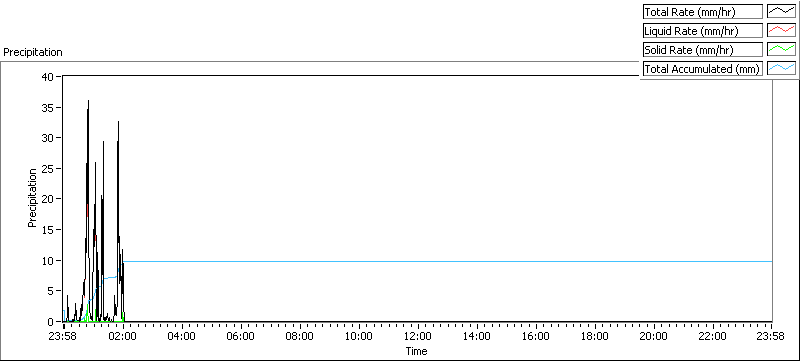Click the first 23:58 time label

[64, 336]
